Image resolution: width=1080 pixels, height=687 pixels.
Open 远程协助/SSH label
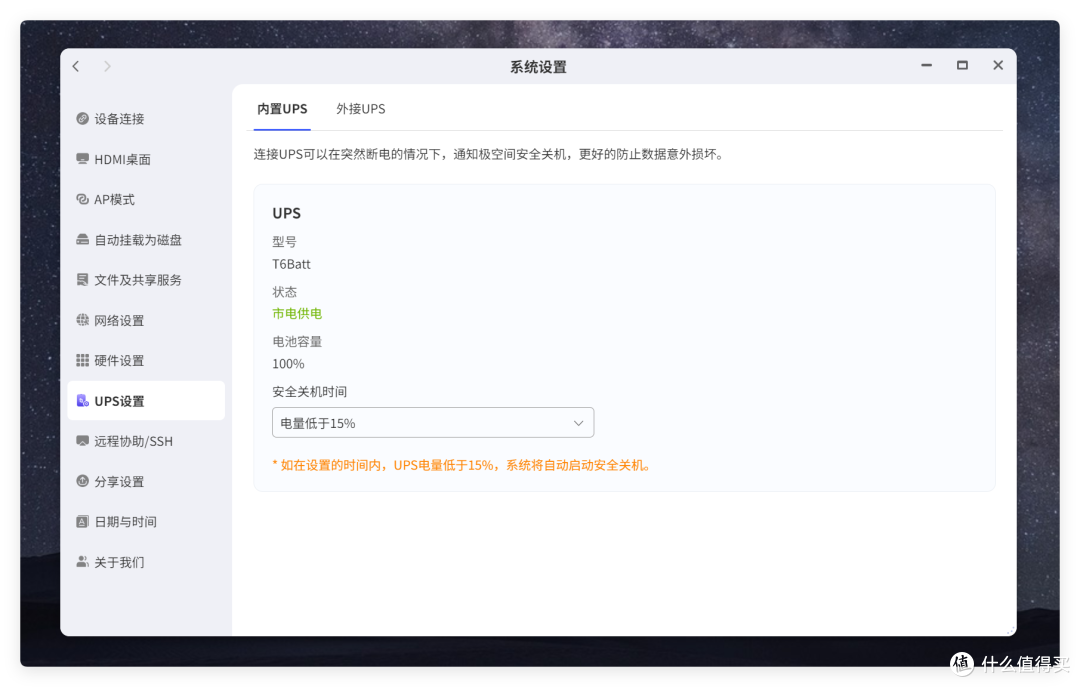point(134,441)
